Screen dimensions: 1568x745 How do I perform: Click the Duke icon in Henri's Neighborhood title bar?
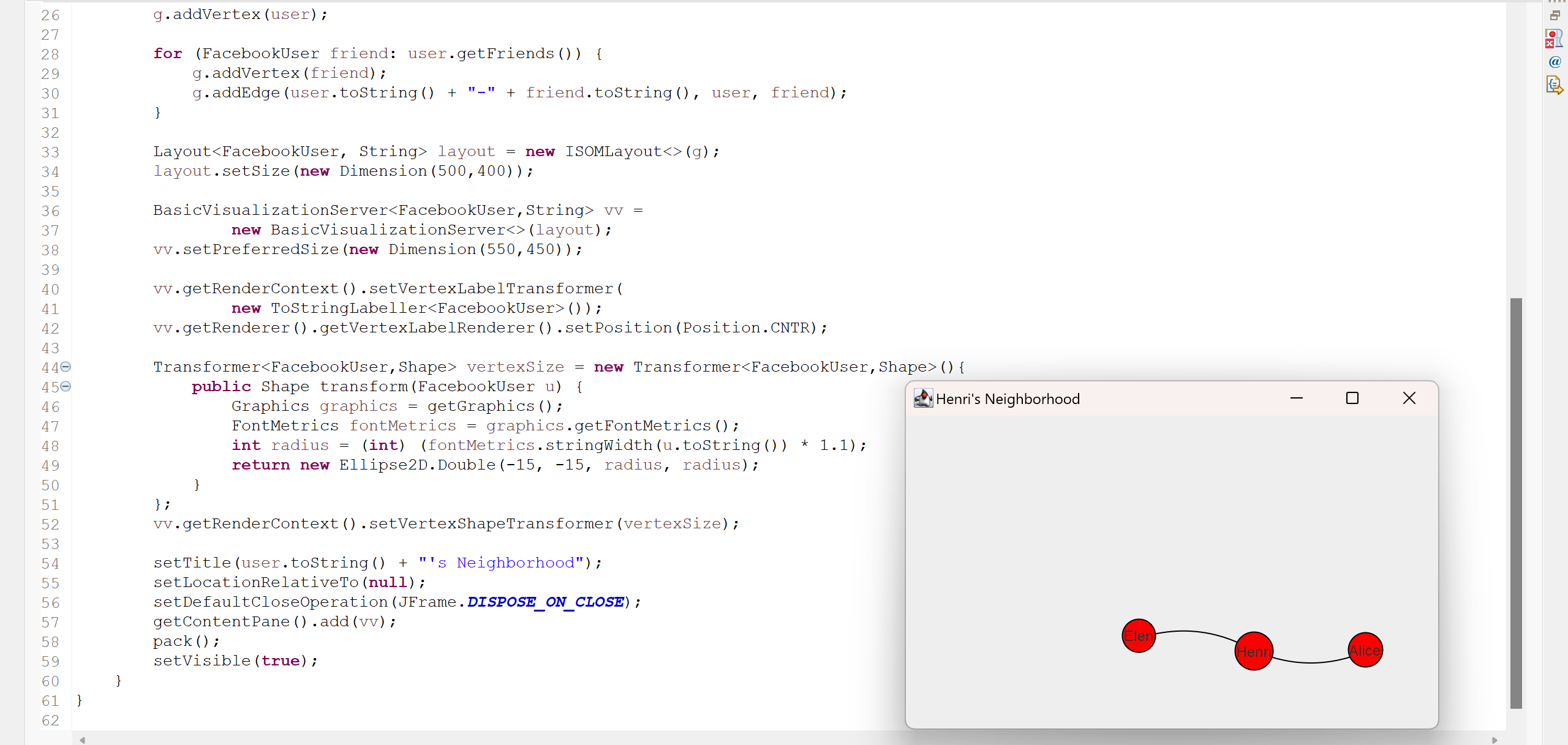pos(924,398)
